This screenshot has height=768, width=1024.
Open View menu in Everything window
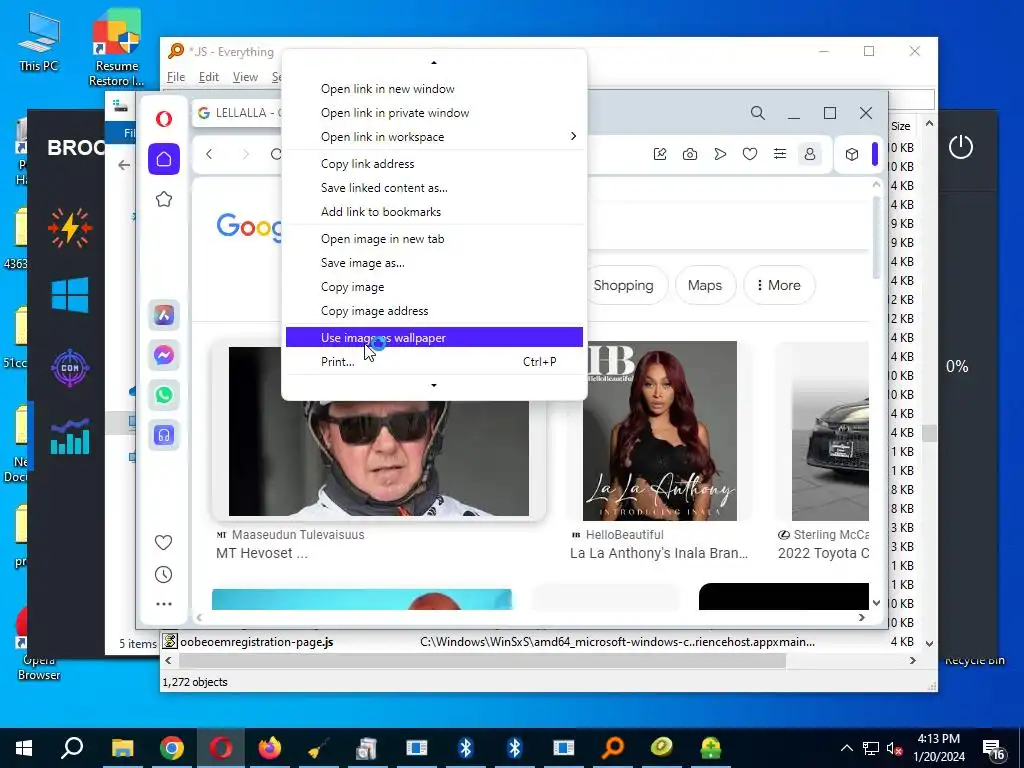245,77
